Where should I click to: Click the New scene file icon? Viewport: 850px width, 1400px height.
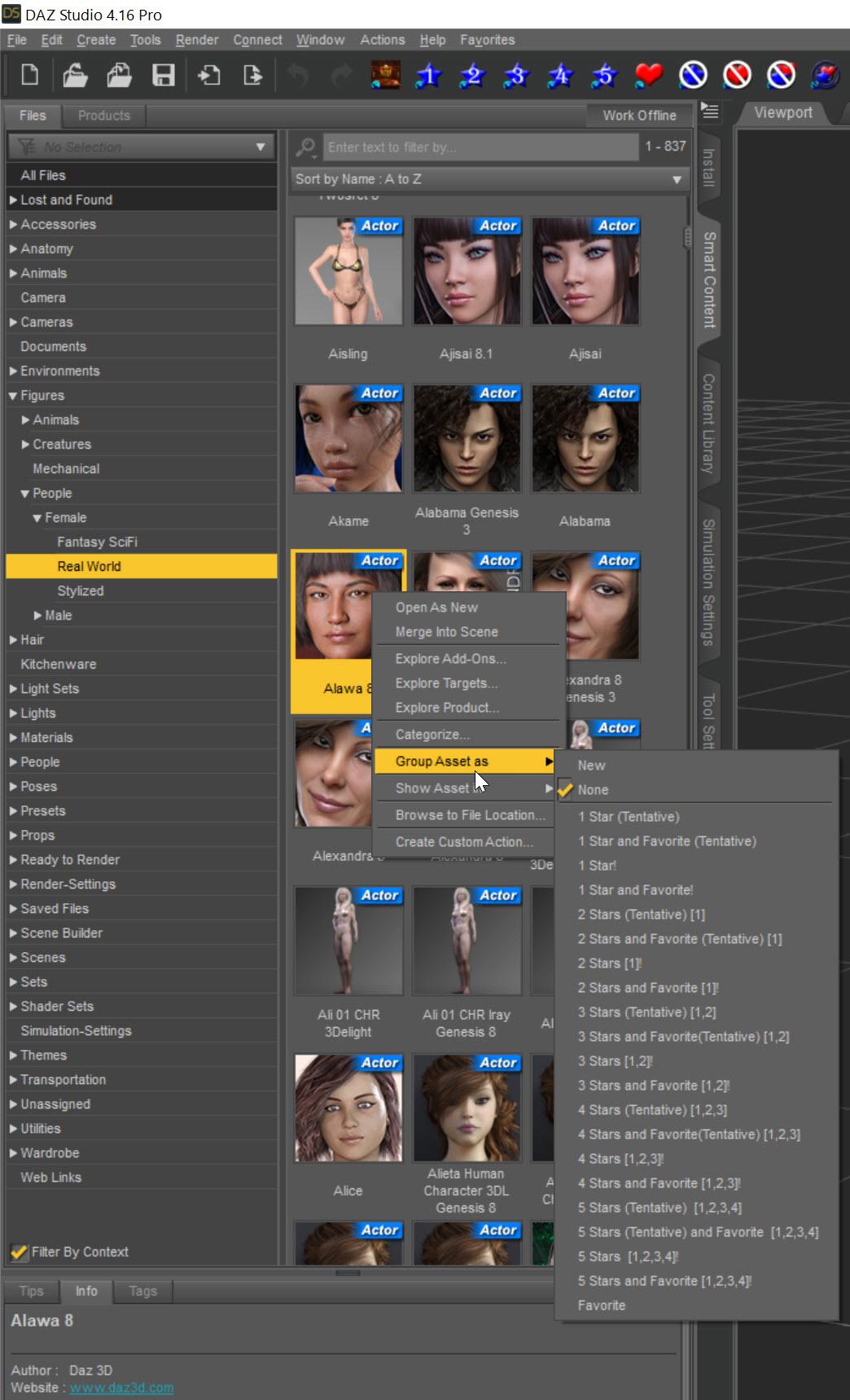tap(30, 76)
